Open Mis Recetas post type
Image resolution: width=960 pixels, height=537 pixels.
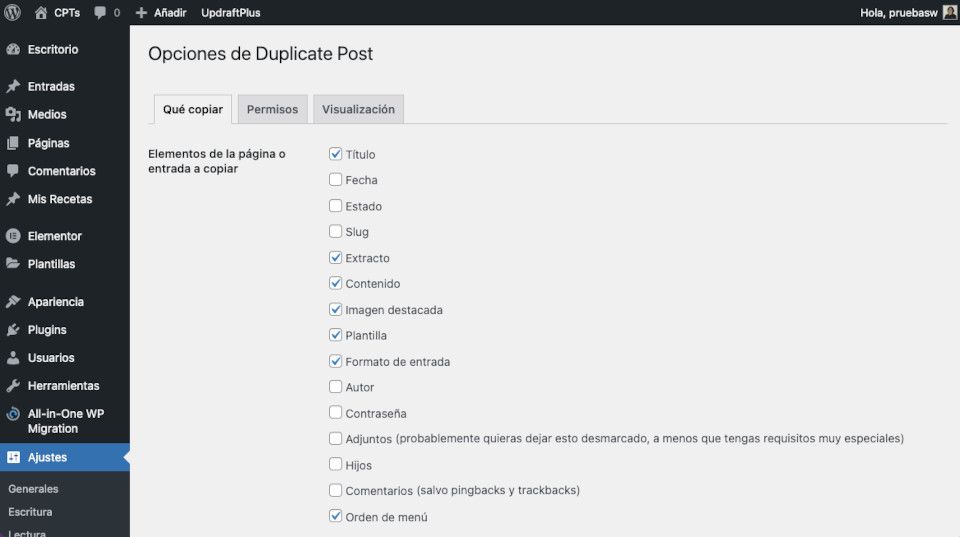point(60,199)
